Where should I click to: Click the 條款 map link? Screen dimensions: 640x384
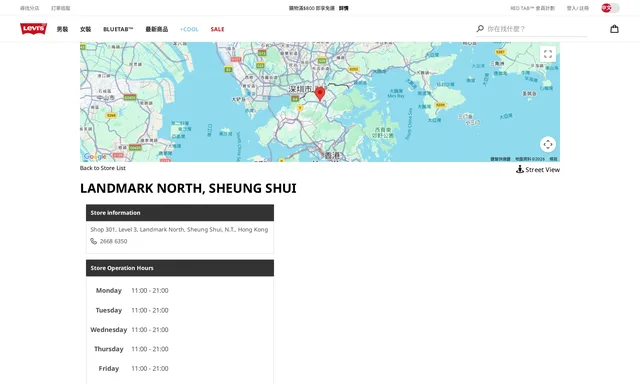click(553, 159)
